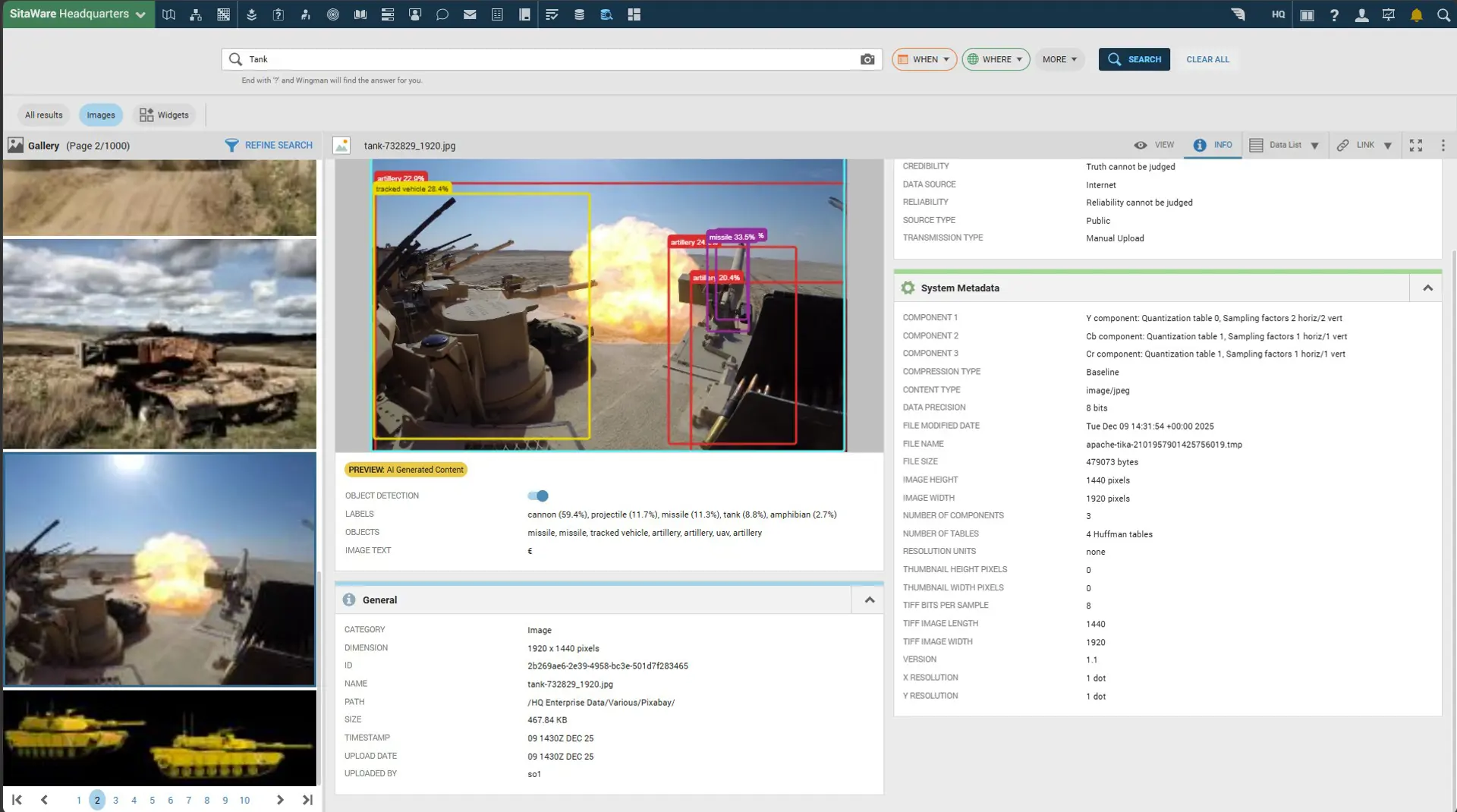Click the SEARCH button
Image resolution: width=1457 pixels, height=812 pixels.
[1134, 59]
